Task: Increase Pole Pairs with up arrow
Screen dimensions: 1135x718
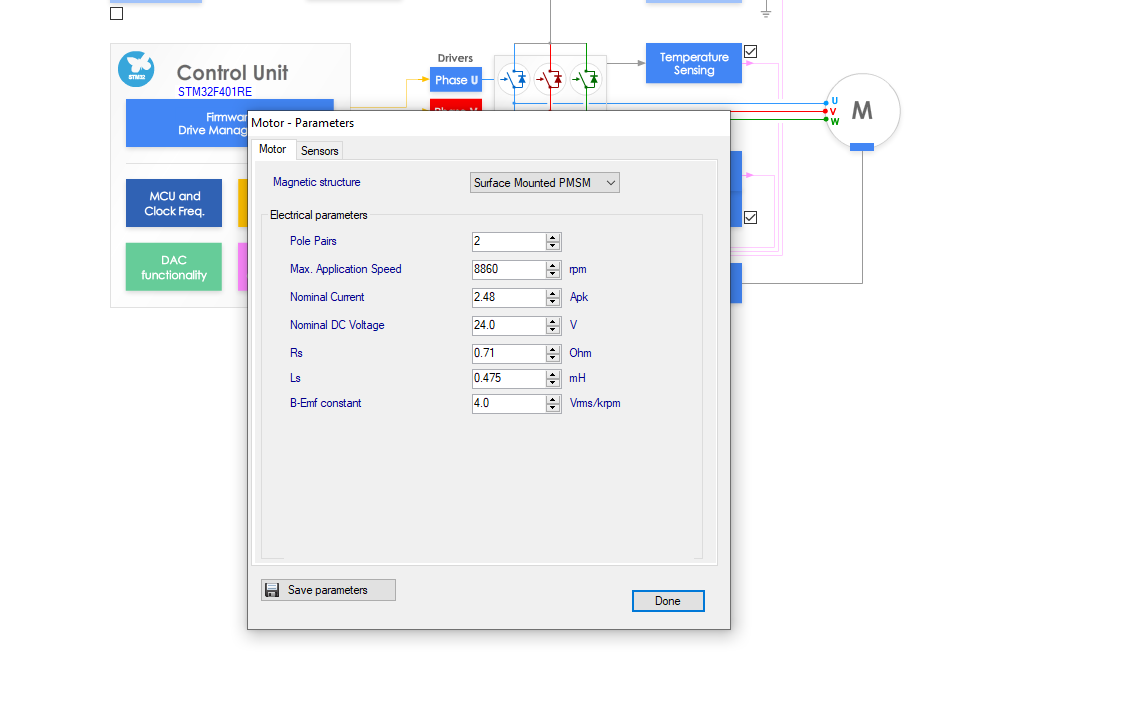Action: [553, 237]
